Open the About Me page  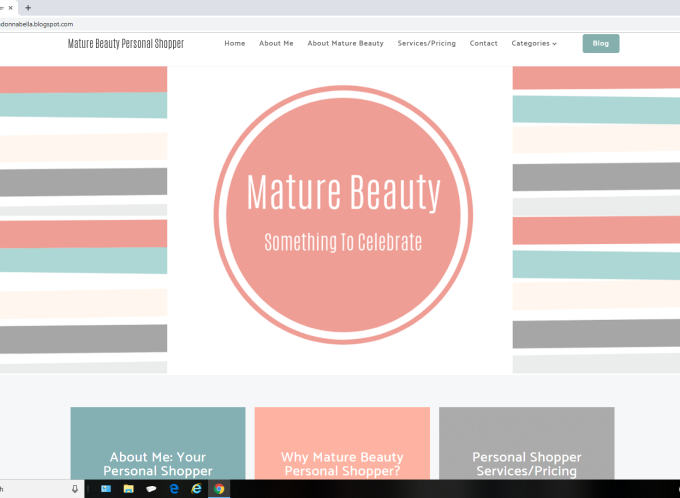pos(276,43)
